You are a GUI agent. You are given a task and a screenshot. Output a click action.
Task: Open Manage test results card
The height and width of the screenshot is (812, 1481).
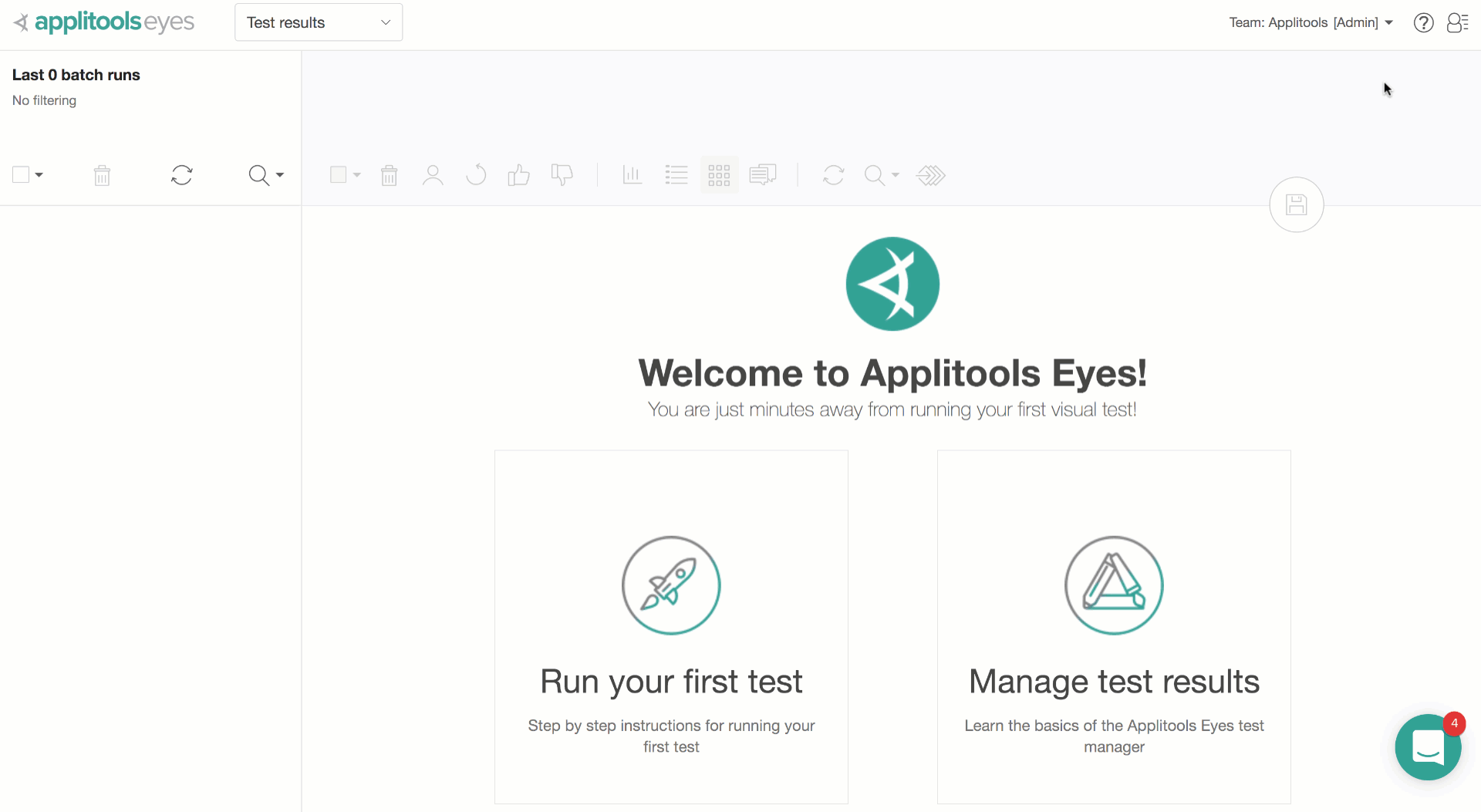tap(1114, 627)
